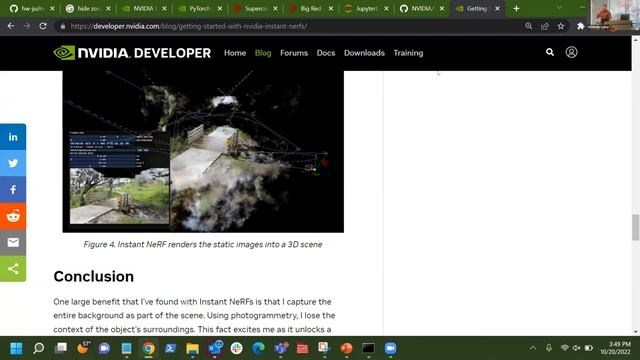Close the PyTorch tab
Viewport: 640px width, 360px height.
tap(220, 9)
